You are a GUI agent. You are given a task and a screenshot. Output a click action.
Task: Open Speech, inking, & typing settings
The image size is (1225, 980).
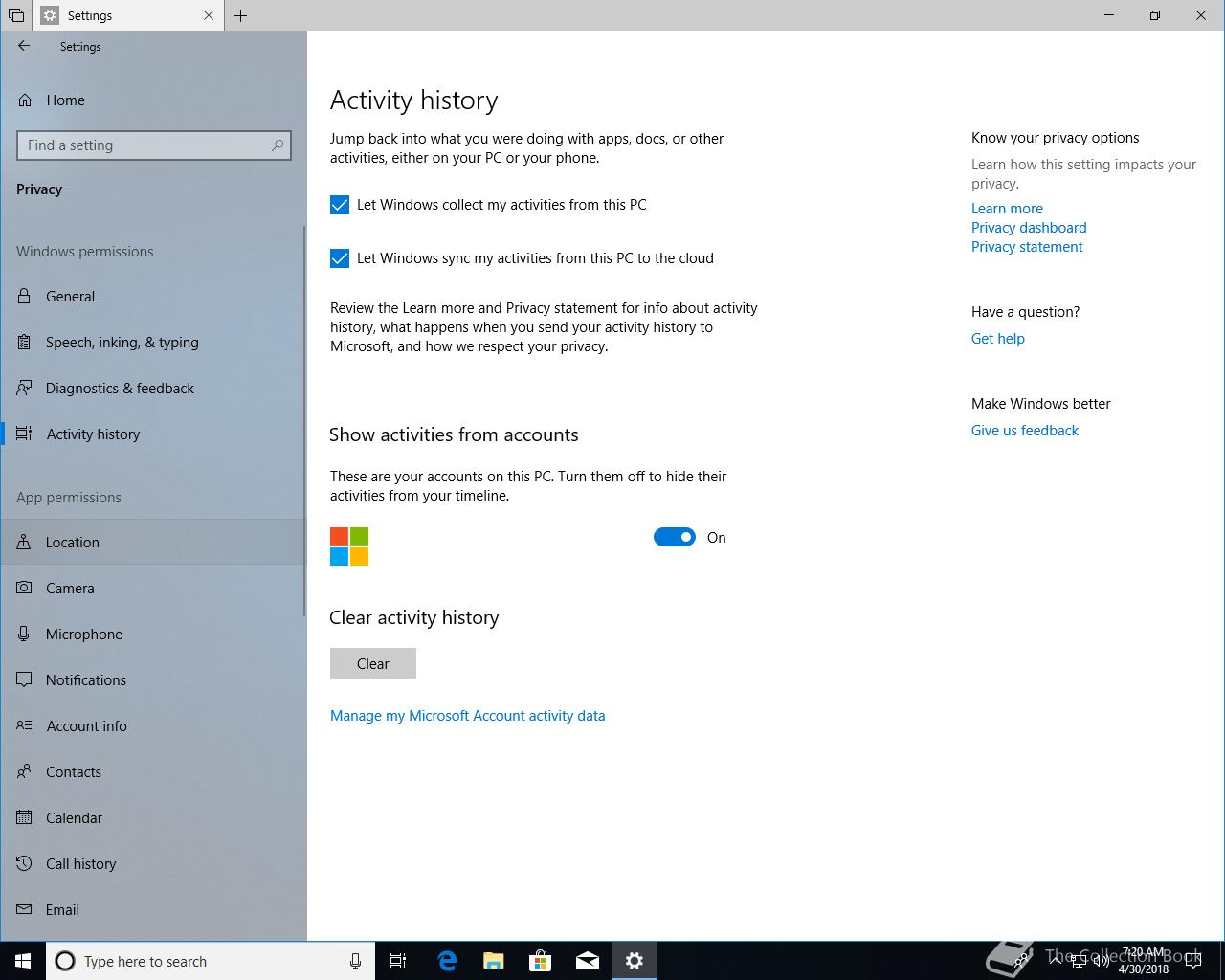(x=153, y=342)
